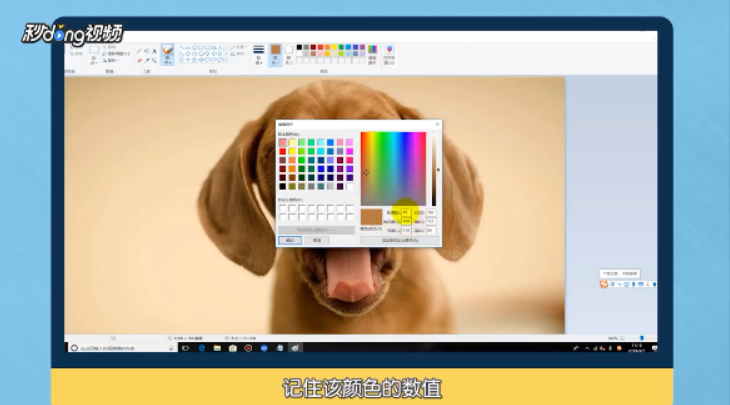Select the Fill with color bucket tool
This screenshot has width=730, height=405.
point(147,51)
